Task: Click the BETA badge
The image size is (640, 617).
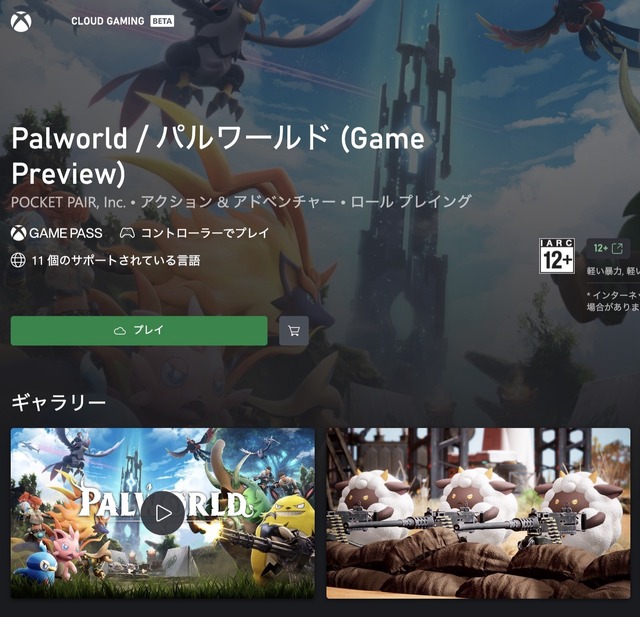Action: point(162,21)
